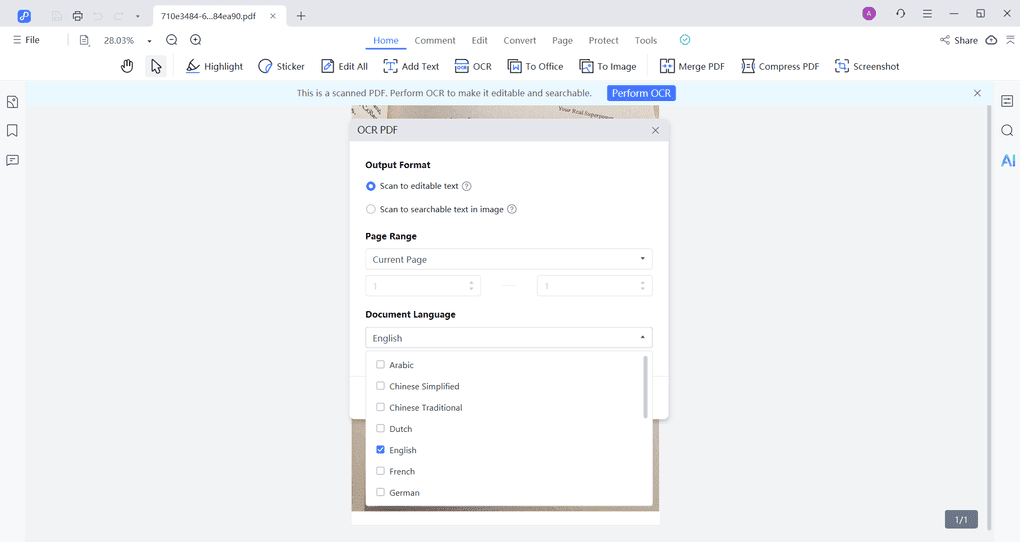Open the thumbnails panel in left sidebar
The width and height of the screenshot is (1020, 542).
(x=12, y=102)
